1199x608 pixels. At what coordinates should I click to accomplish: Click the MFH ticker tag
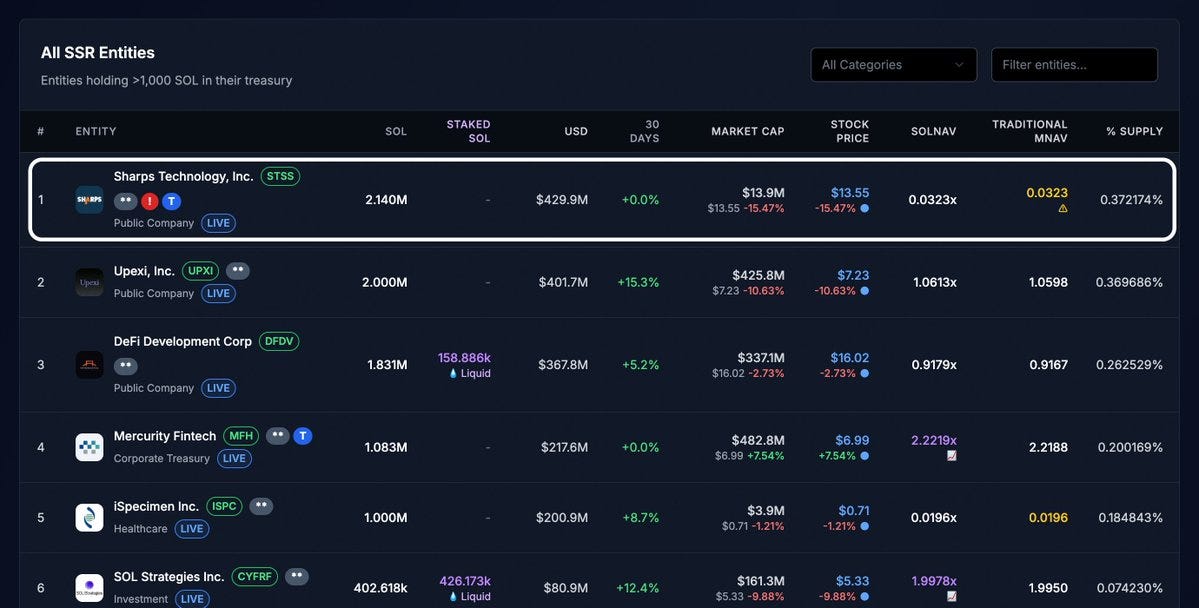coord(241,436)
